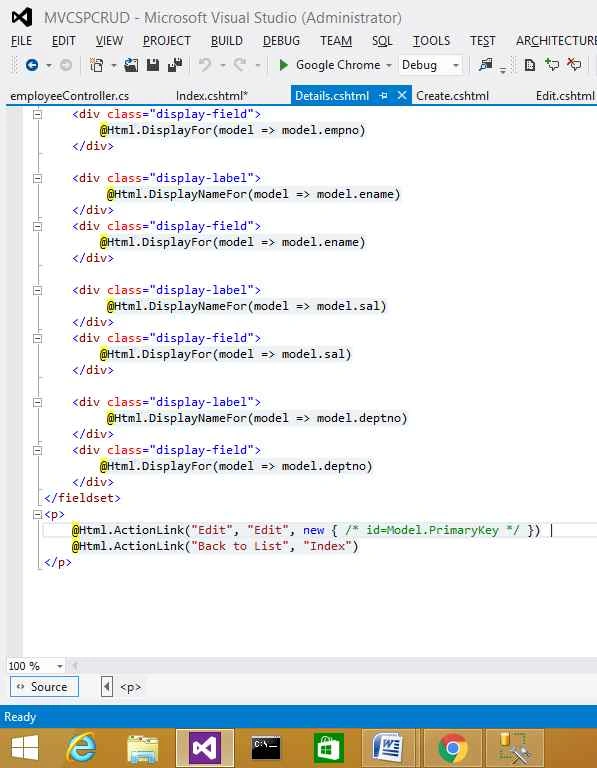Image resolution: width=597 pixels, height=768 pixels.
Task: Open Undo history dropdown arrow
Action: click(223, 65)
